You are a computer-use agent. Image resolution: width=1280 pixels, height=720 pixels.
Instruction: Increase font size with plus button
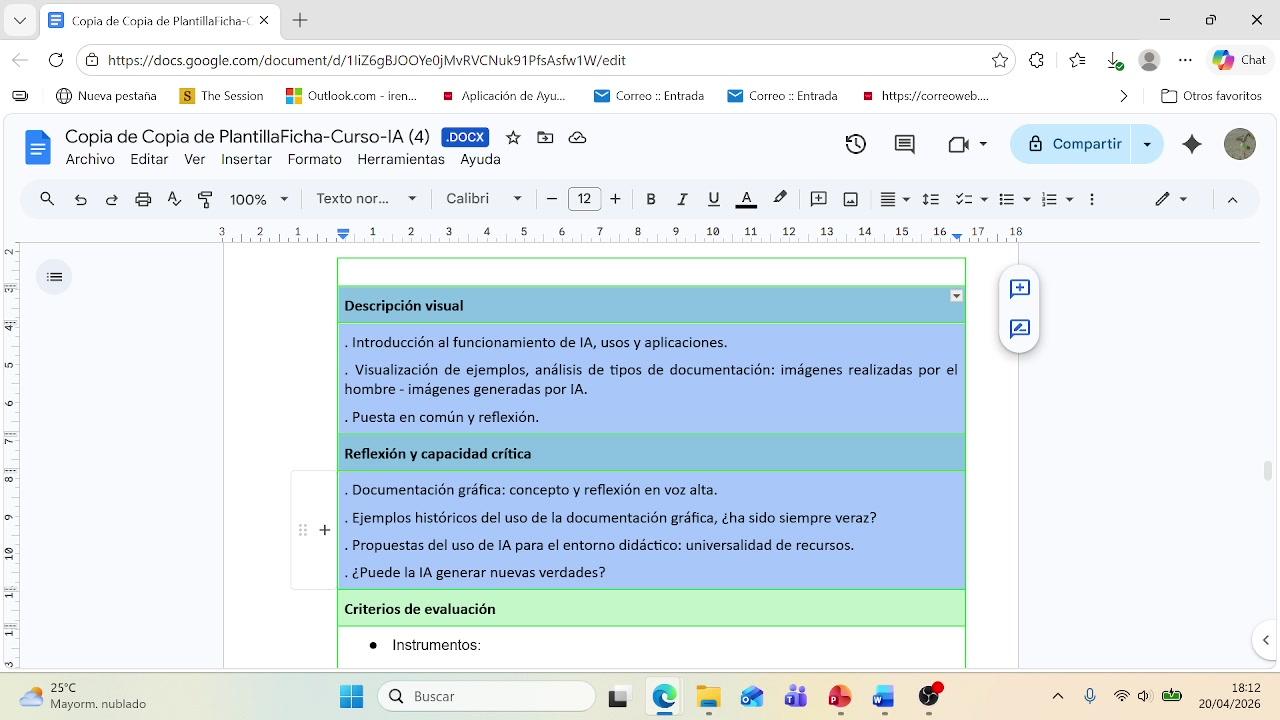pos(615,199)
